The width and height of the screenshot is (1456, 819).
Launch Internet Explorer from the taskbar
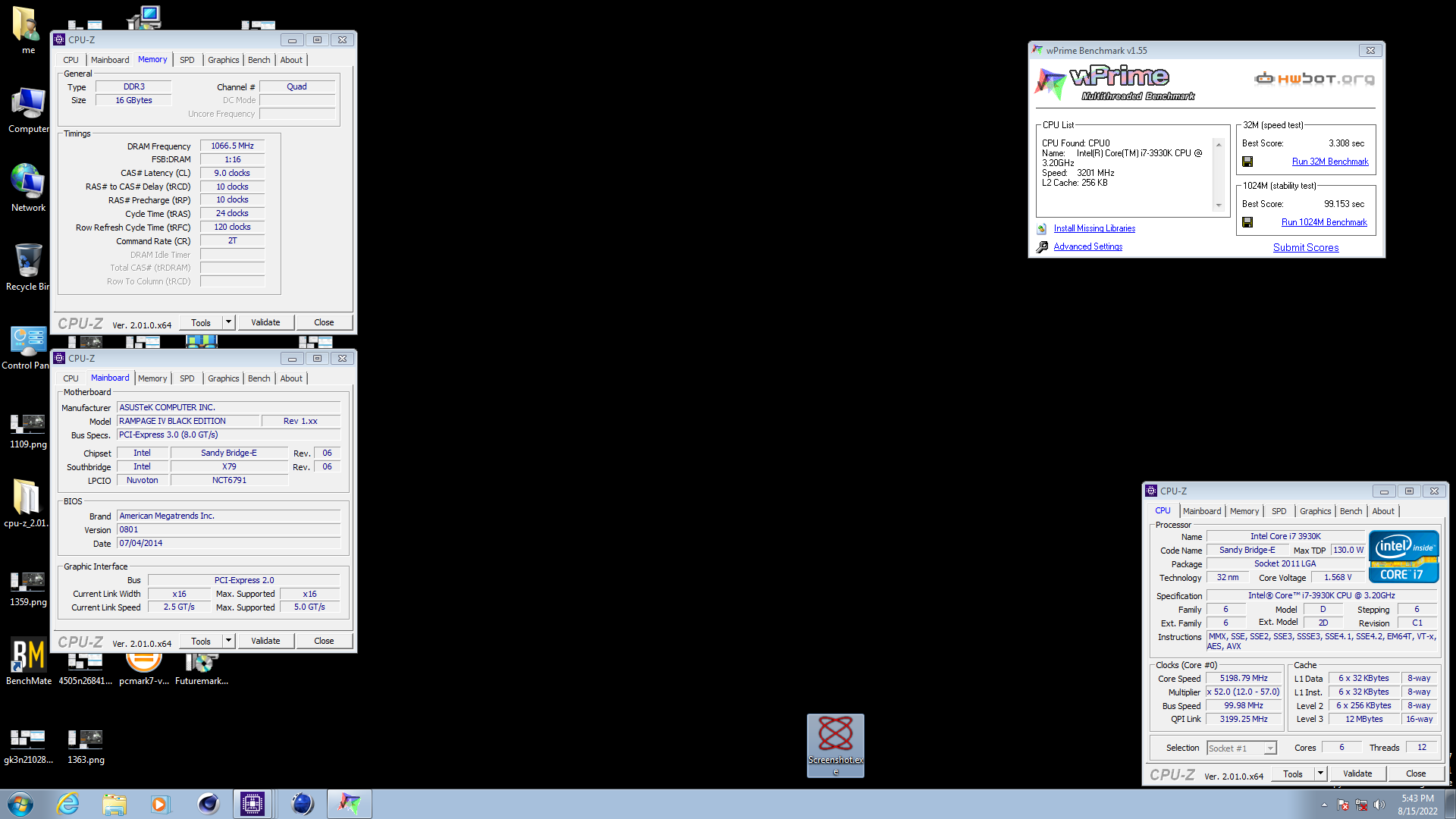pyautogui.click(x=67, y=804)
